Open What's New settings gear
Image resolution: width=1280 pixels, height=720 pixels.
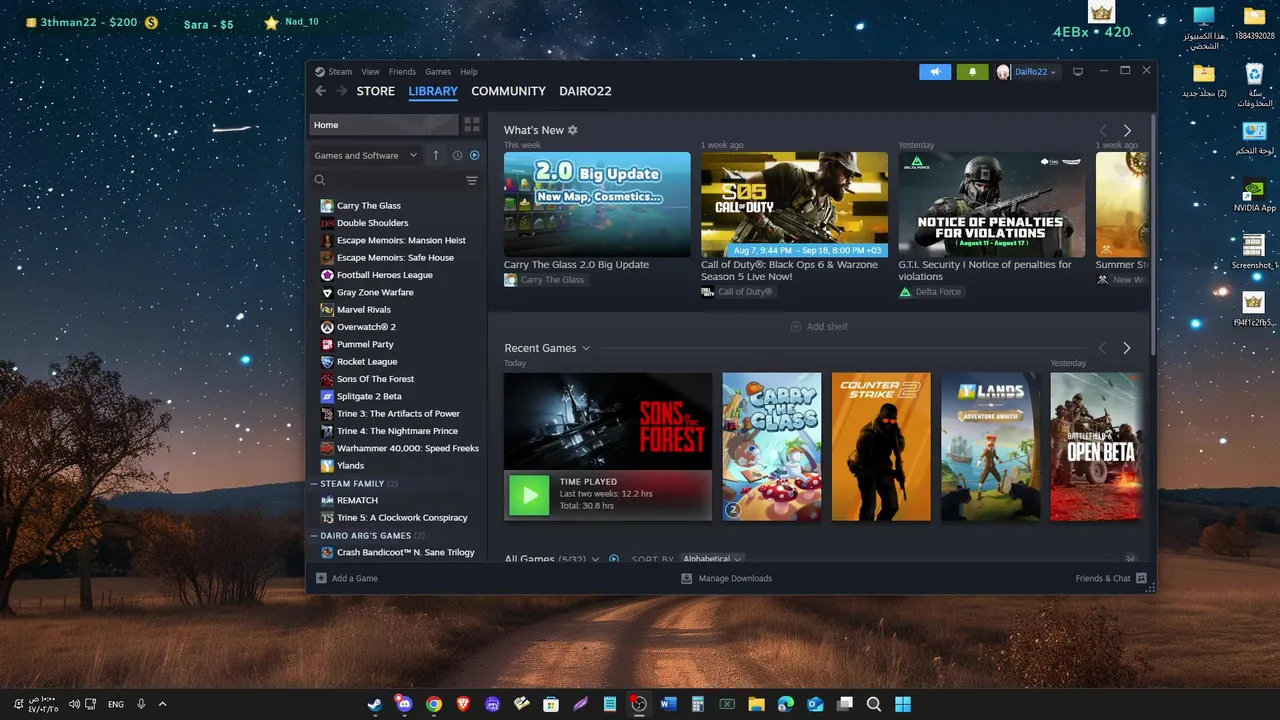(573, 130)
